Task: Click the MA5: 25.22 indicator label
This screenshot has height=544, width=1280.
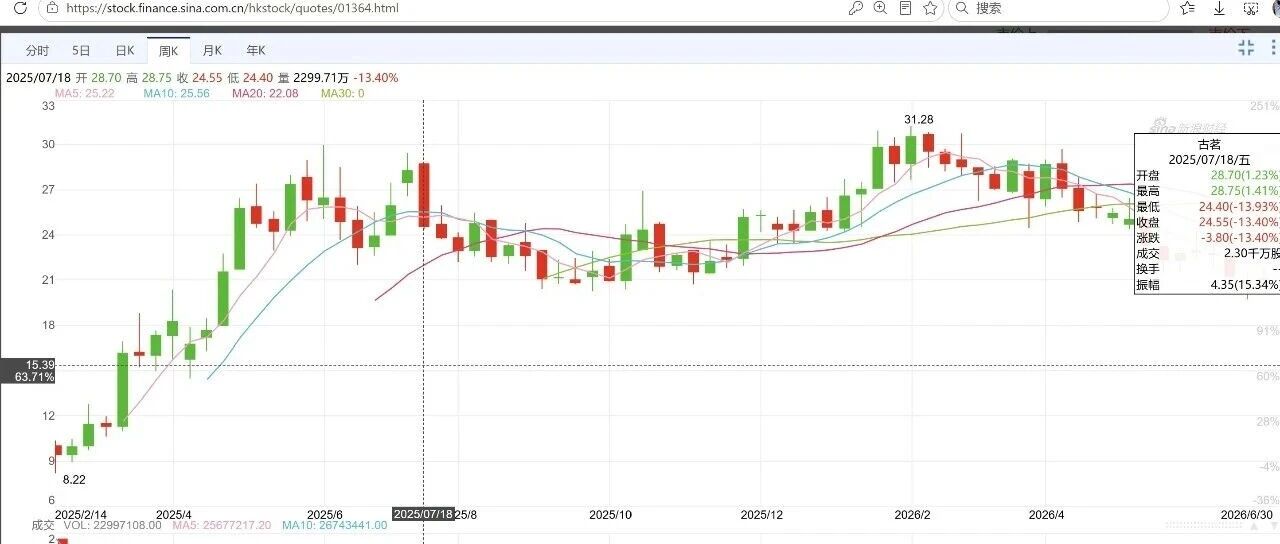Action: (x=85, y=93)
